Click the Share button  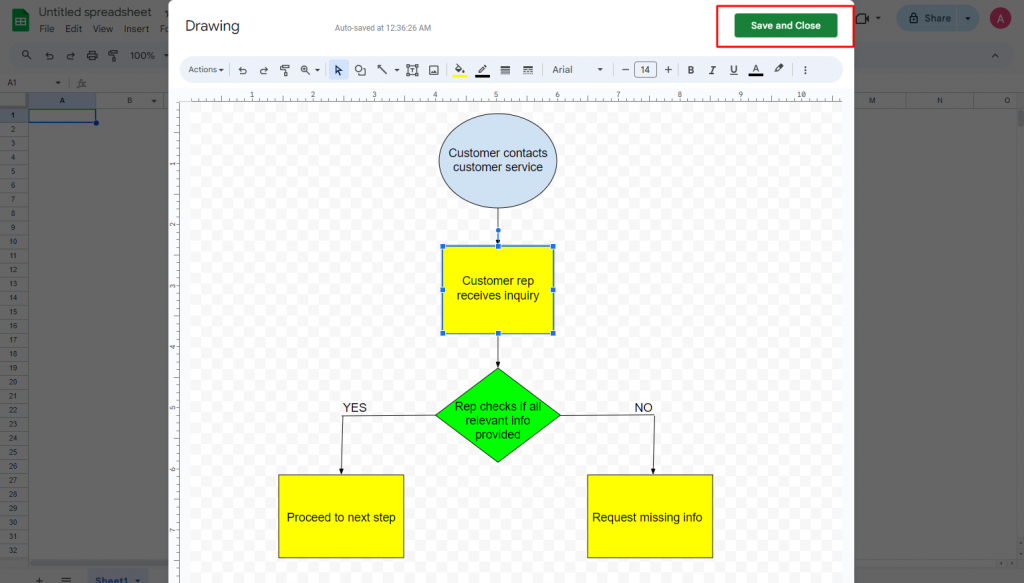pyautogui.click(x=929, y=18)
